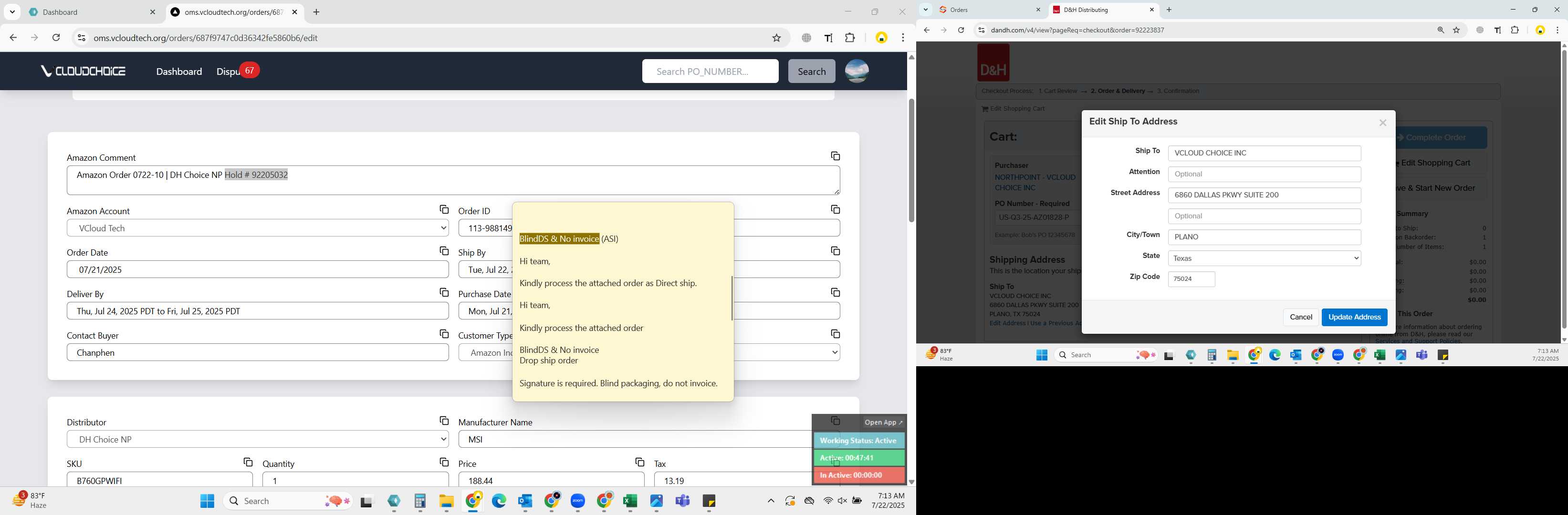Reload the OMS order edit page
The image size is (1568, 515).
tap(56, 38)
